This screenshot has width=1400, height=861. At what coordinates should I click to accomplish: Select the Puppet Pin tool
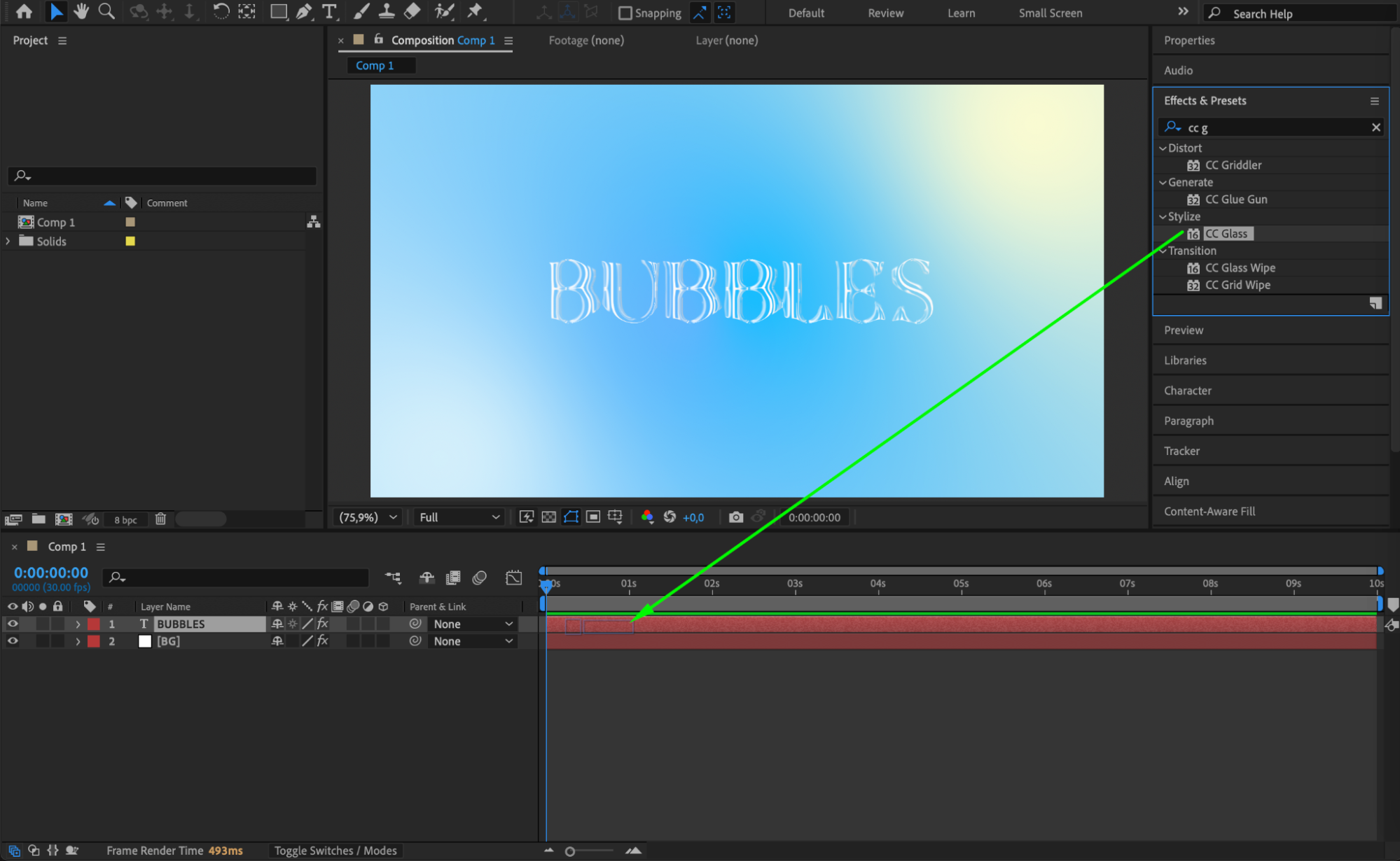click(476, 11)
